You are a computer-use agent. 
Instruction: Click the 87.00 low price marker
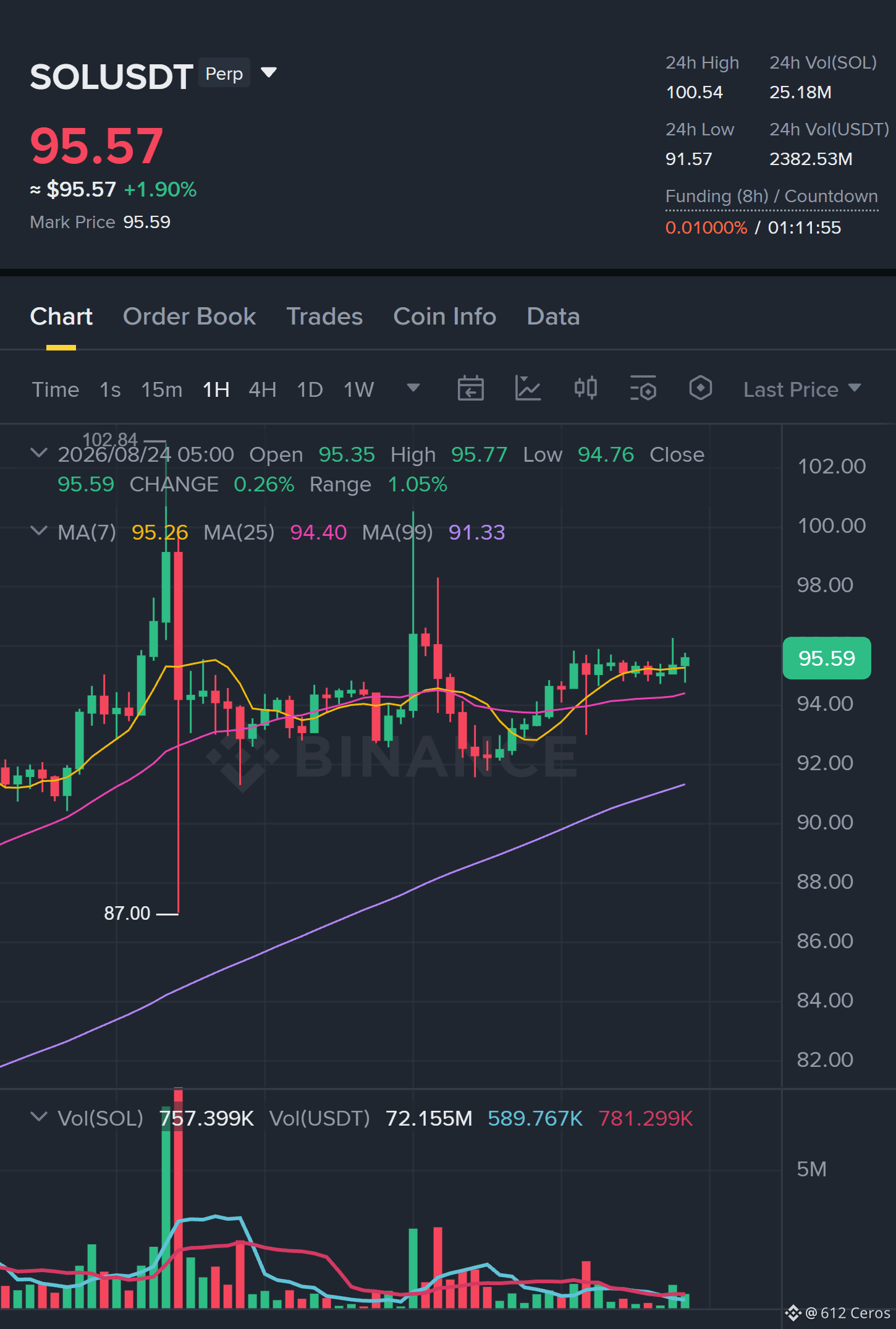[x=127, y=913]
